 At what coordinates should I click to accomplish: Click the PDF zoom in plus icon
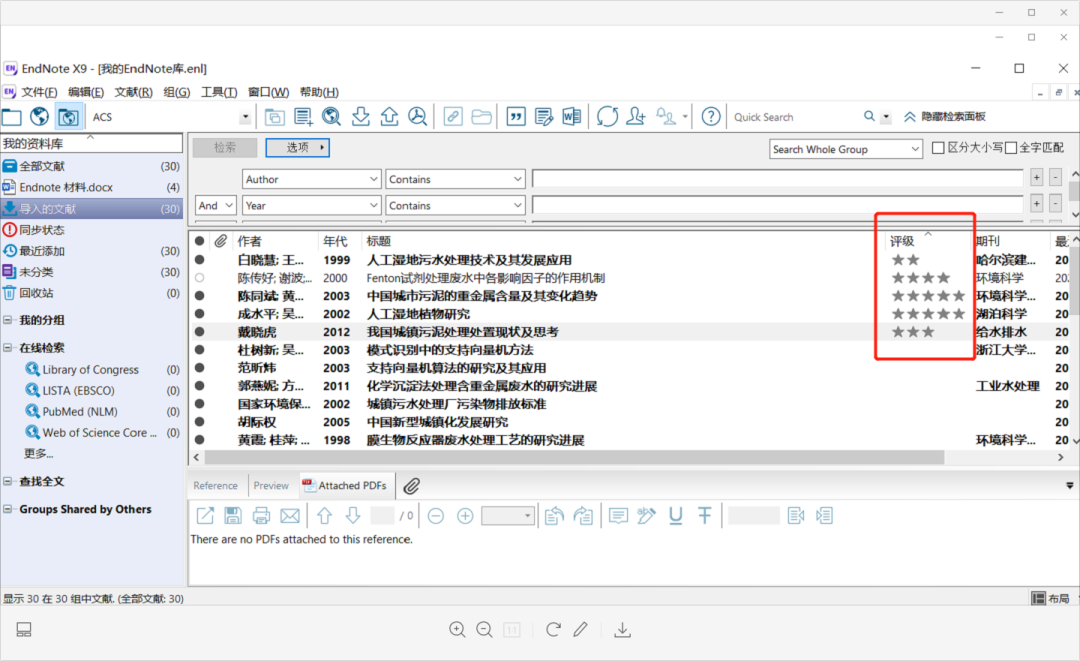pyautogui.click(x=465, y=516)
